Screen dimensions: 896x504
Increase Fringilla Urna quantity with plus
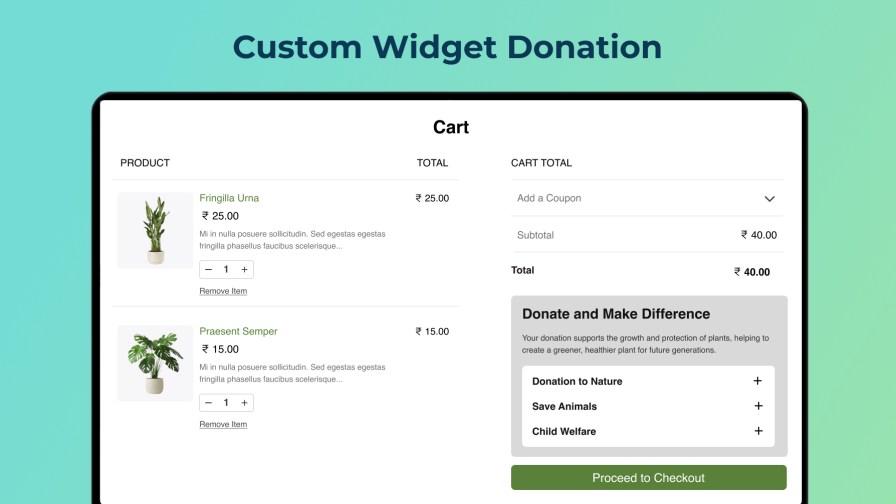[x=244, y=269]
